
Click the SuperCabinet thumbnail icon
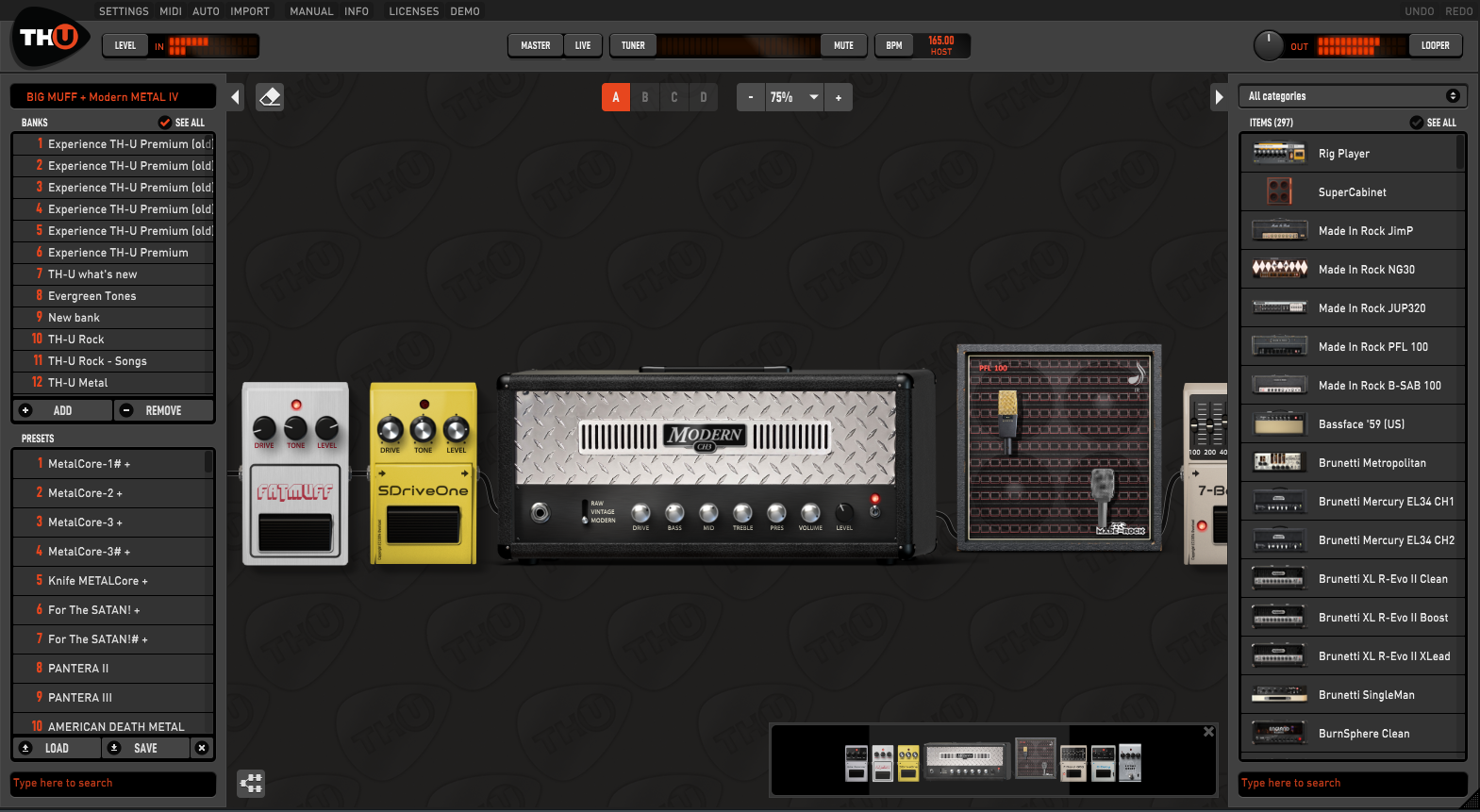pyautogui.click(x=1278, y=191)
